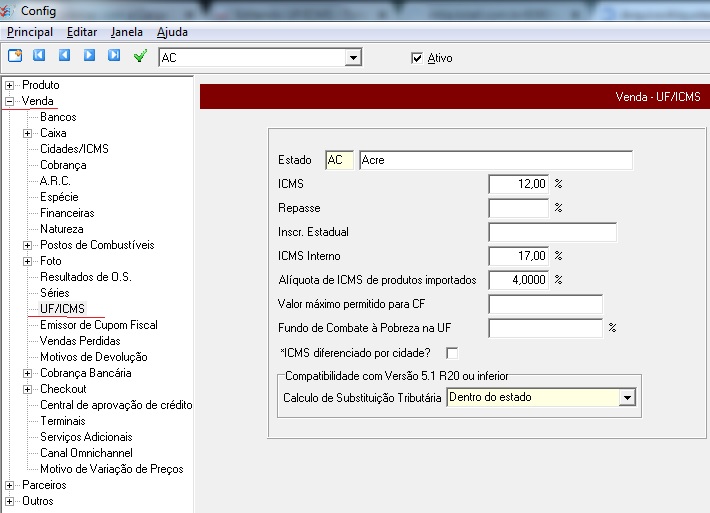
Task: Go to first record with navigation icon
Action: (x=39, y=56)
